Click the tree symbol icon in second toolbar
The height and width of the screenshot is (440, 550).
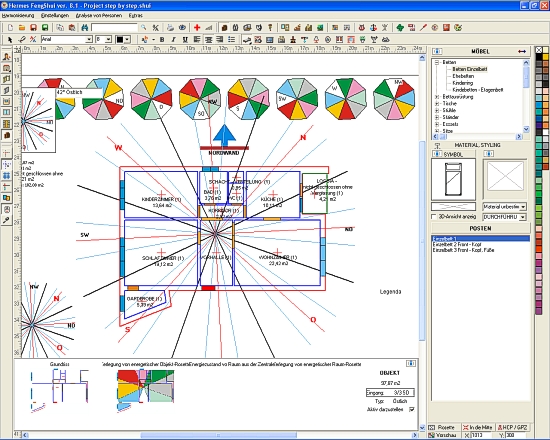(x=316, y=39)
